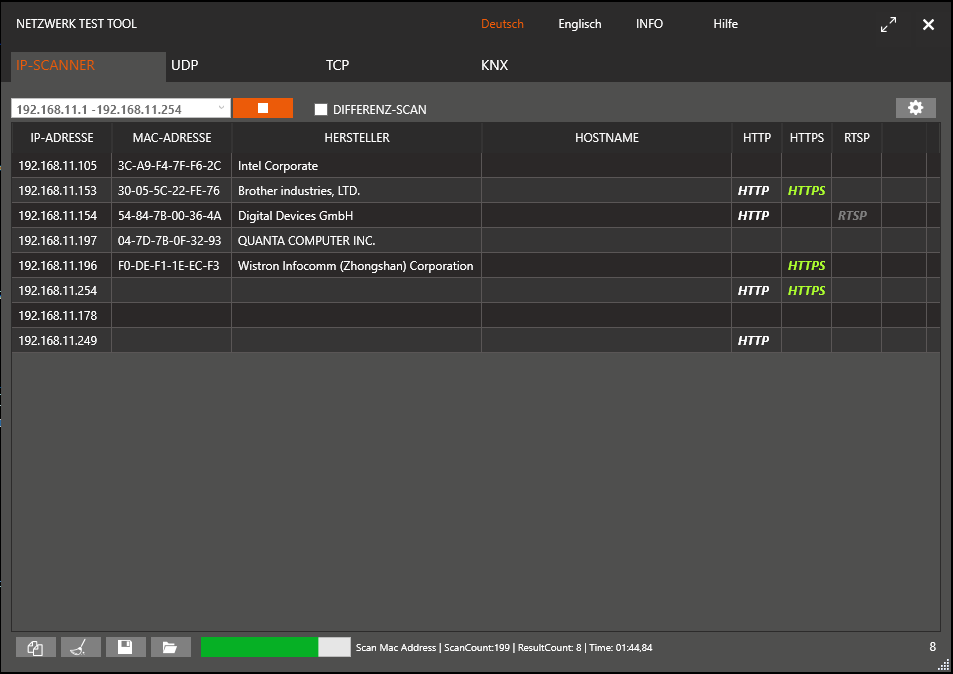This screenshot has height=674, width=953.
Task: Click the expand window arrows icon
Action: [888, 25]
